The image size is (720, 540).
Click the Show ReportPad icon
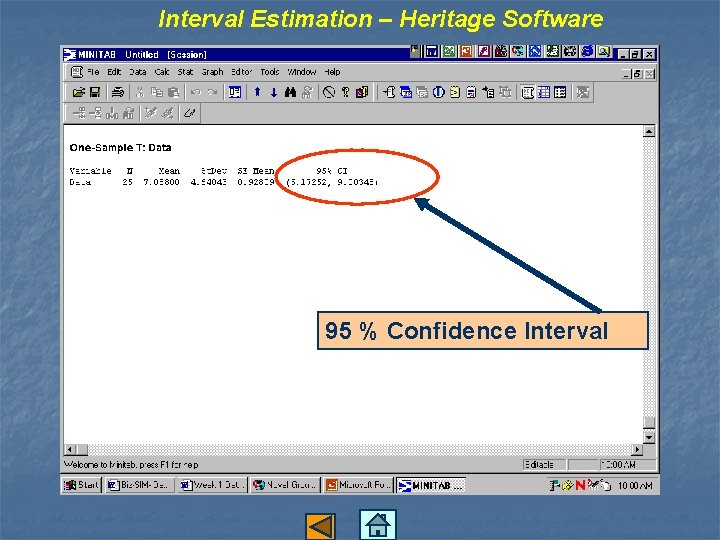471,92
